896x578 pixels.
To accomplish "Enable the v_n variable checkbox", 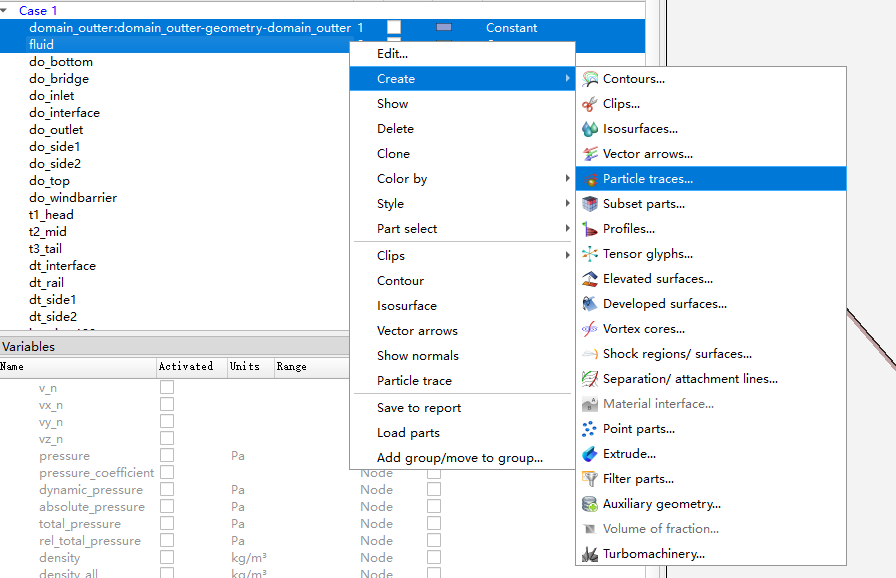I will (167, 388).
